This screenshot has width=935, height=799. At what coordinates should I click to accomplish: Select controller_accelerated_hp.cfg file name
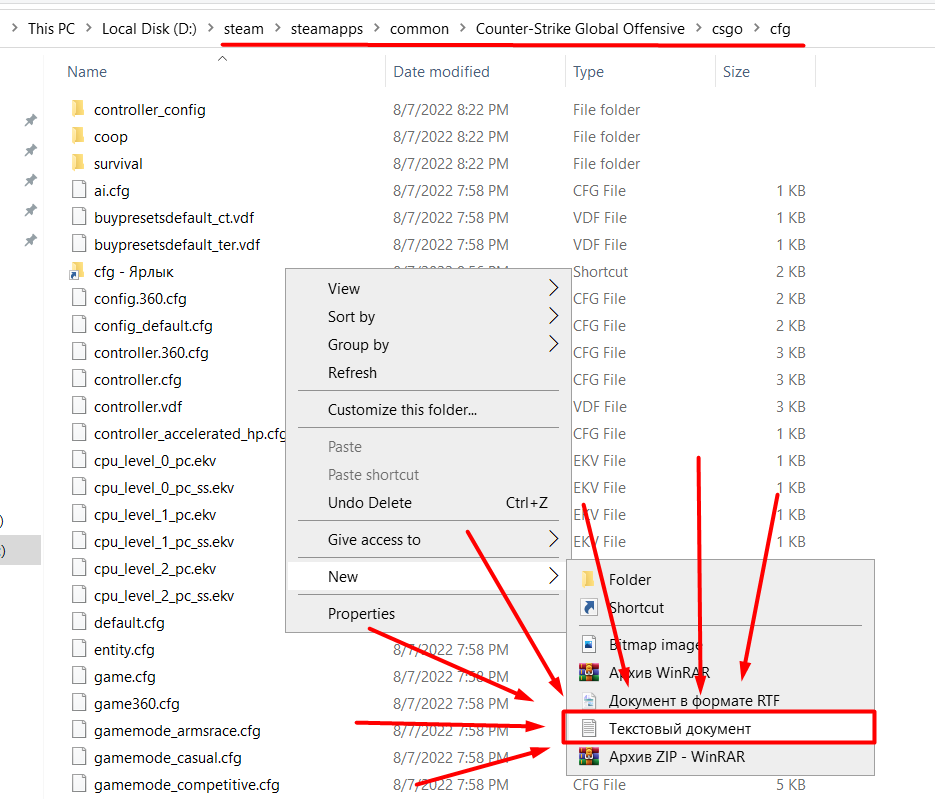(190, 433)
